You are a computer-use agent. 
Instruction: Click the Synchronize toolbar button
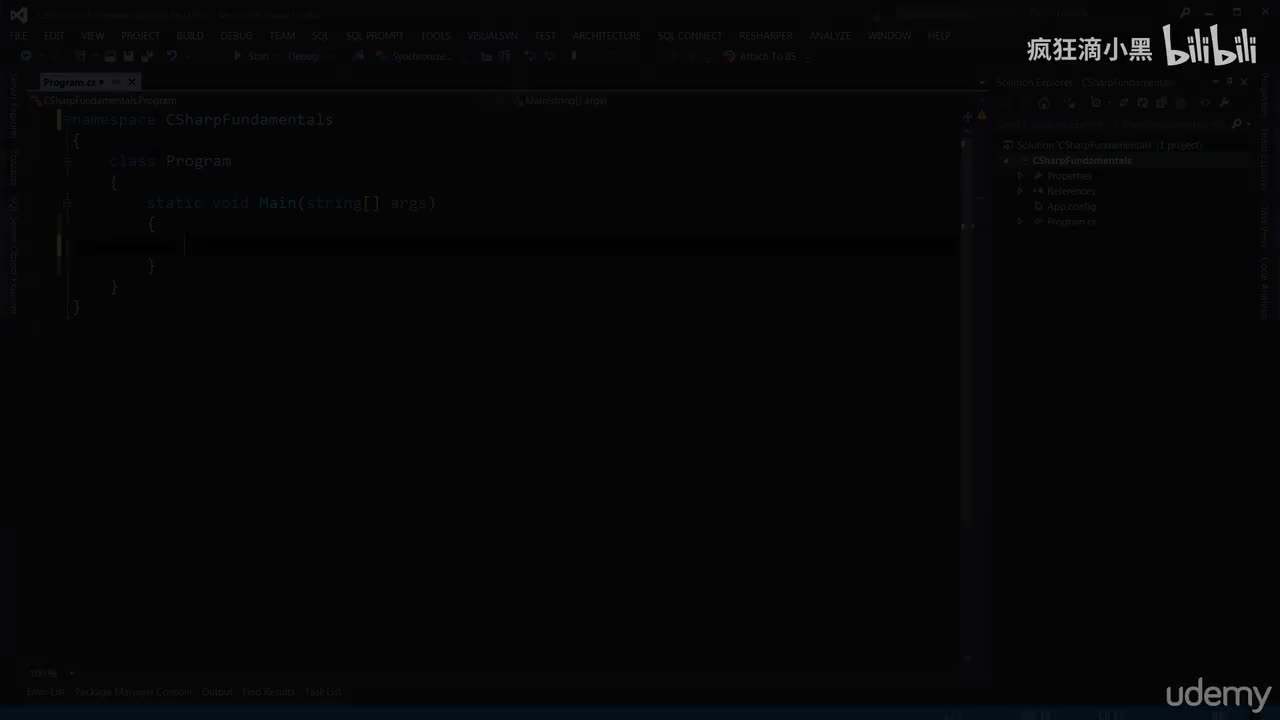(415, 57)
